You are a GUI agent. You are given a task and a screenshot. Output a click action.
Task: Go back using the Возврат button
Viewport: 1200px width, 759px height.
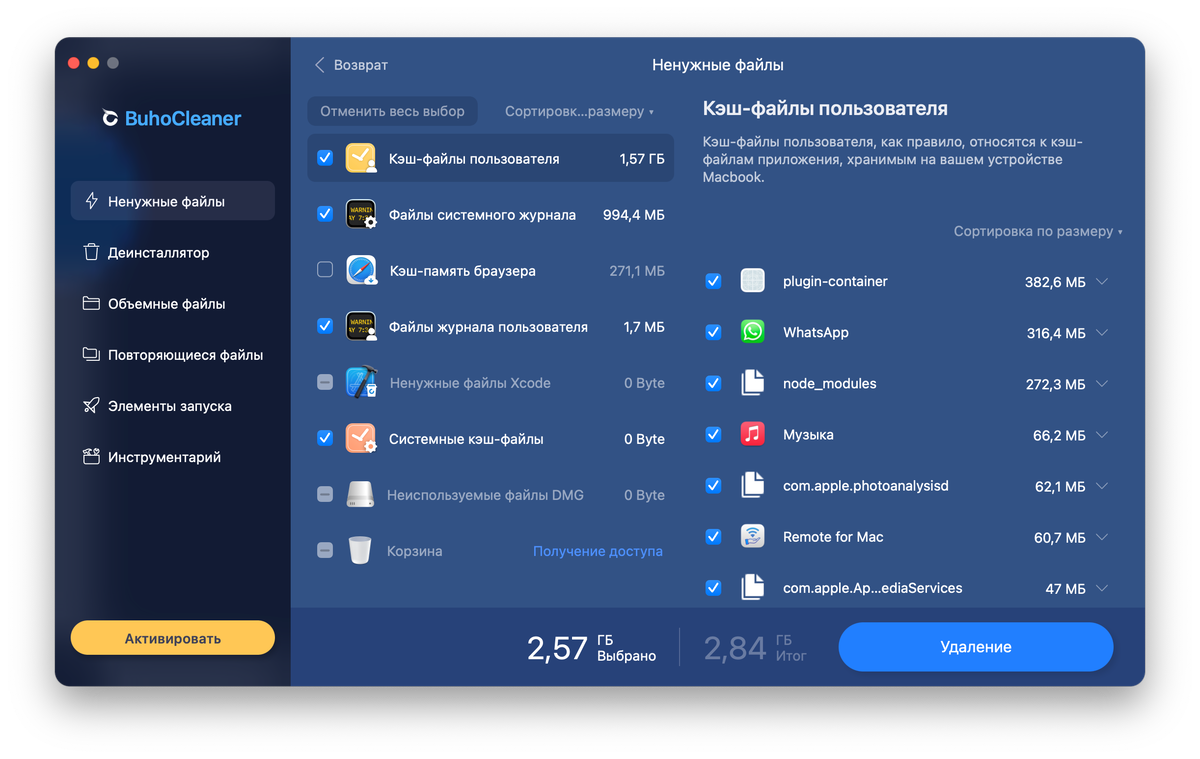pyautogui.click(x=351, y=65)
